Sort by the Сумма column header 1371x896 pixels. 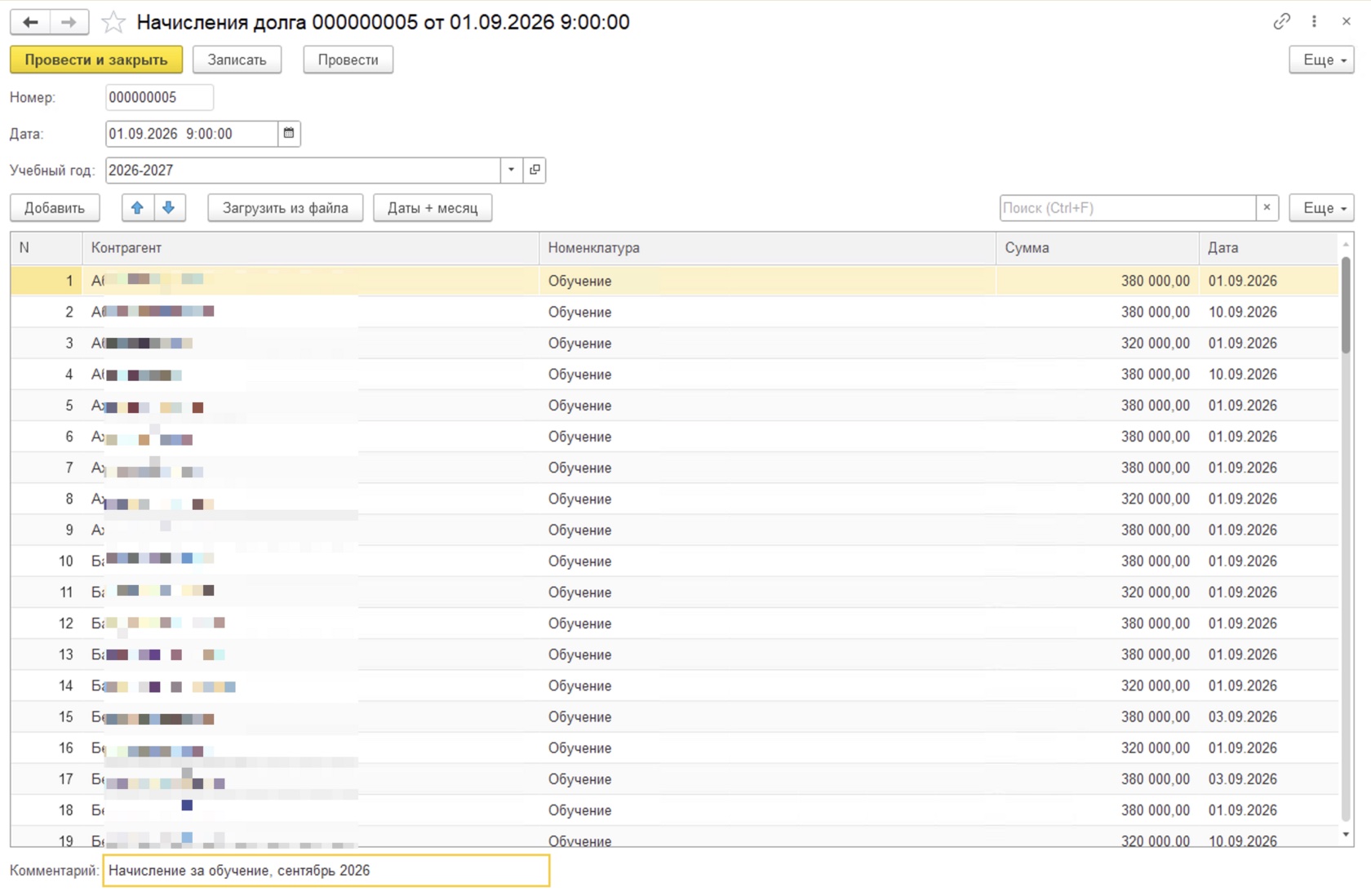[1097, 247]
